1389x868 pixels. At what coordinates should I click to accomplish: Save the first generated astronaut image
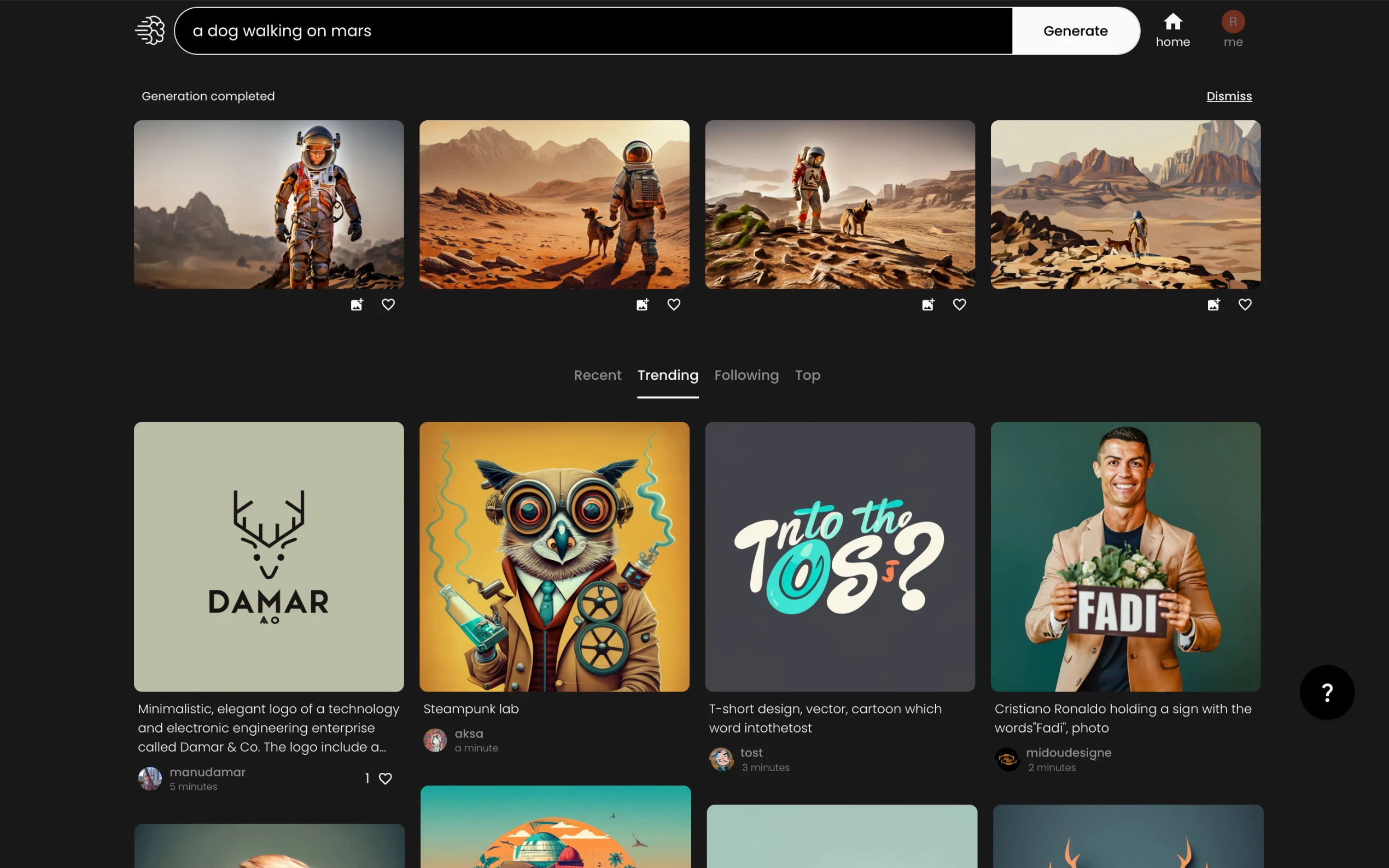[x=357, y=304]
